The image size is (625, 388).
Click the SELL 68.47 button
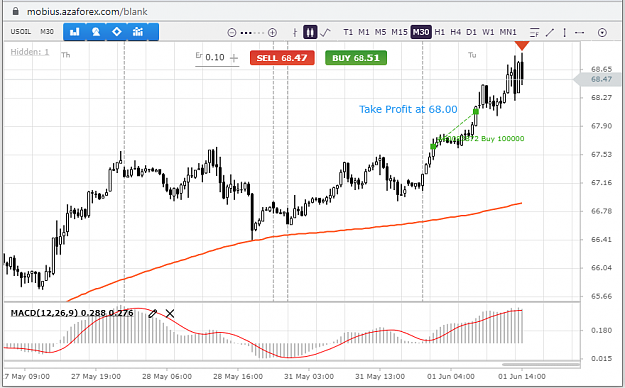coord(282,58)
